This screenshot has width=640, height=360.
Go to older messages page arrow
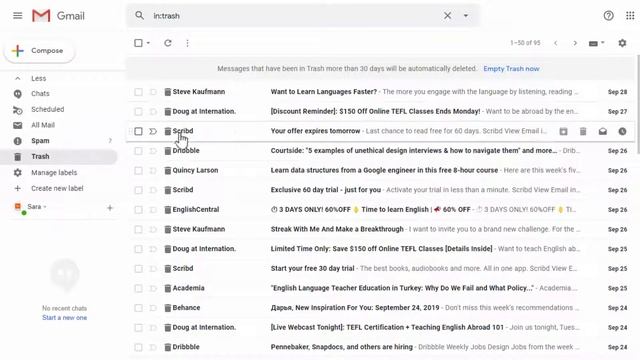pyautogui.click(x=575, y=43)
